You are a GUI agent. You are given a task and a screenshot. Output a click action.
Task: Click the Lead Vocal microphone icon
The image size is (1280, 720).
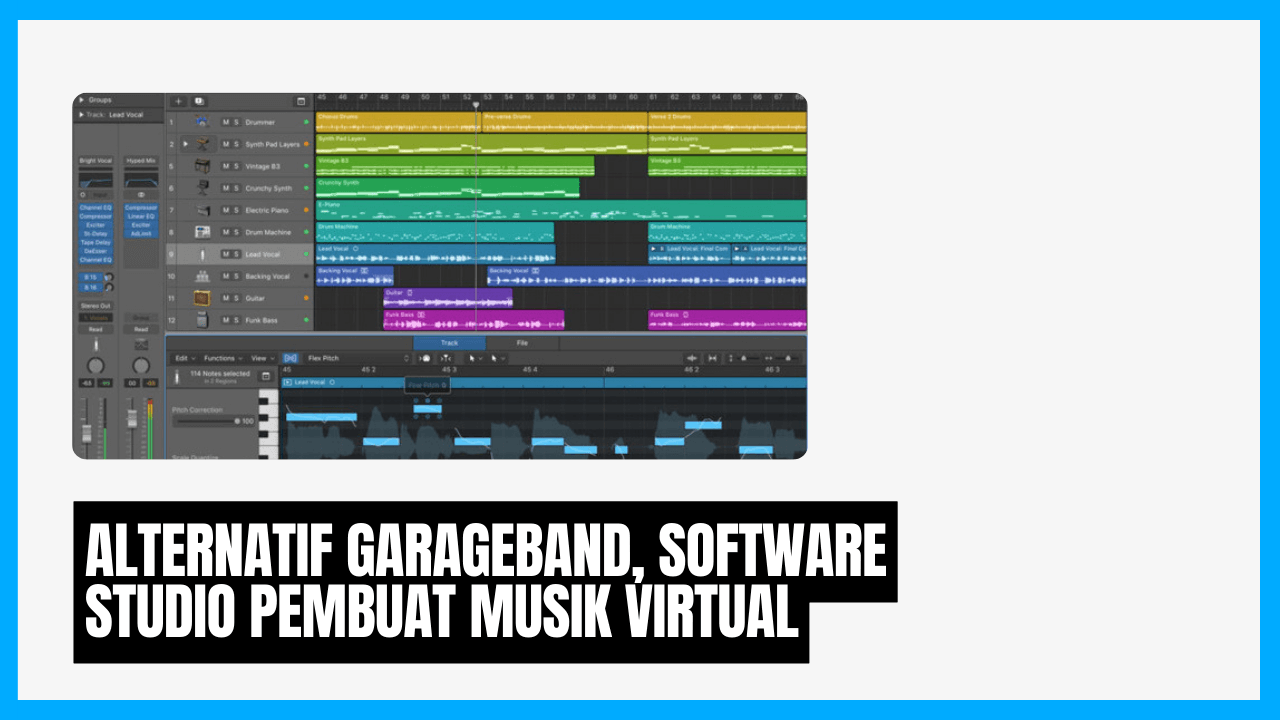tap(202, 254)
